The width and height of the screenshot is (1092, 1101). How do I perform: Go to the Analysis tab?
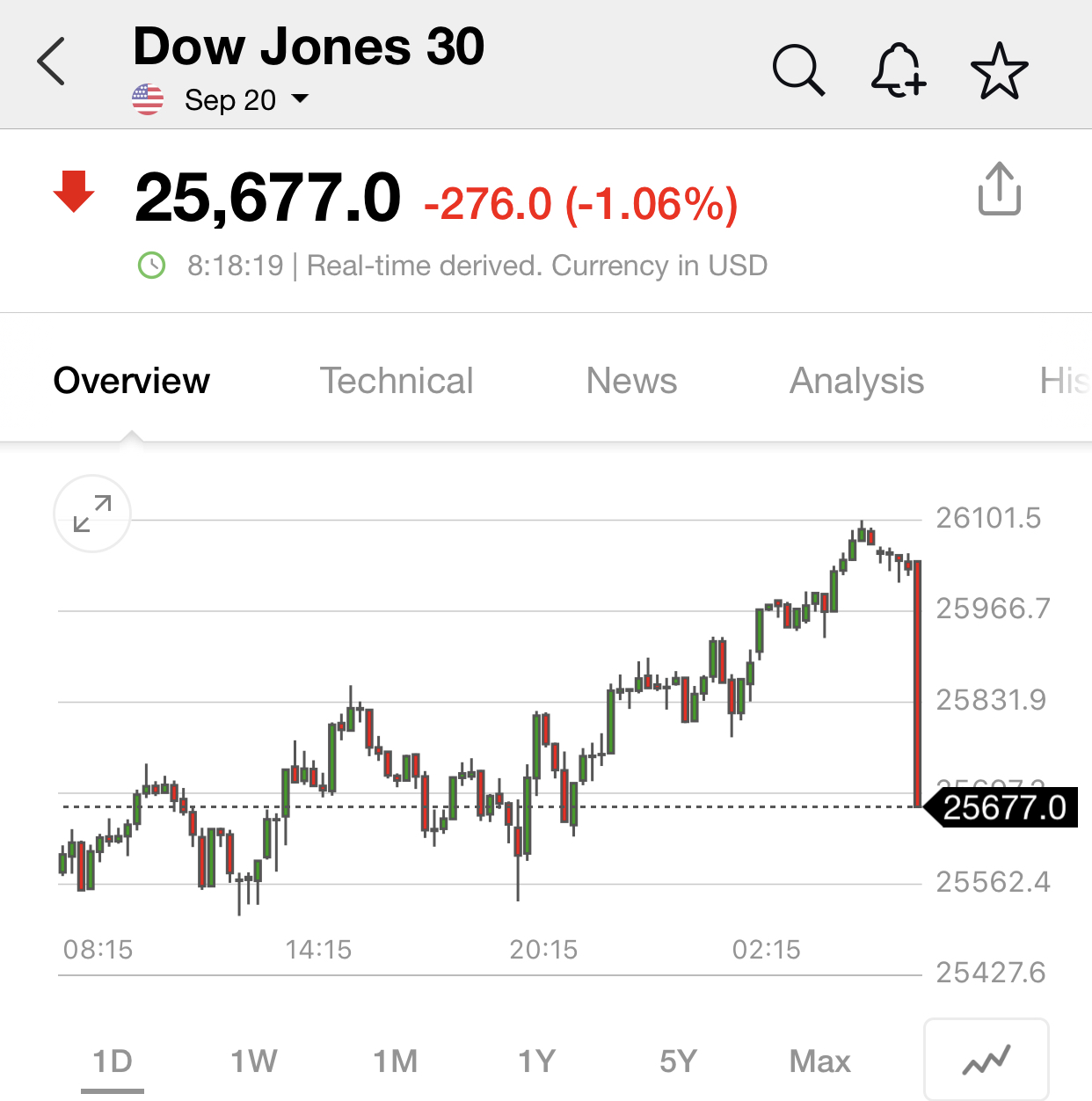pos(856,381)
